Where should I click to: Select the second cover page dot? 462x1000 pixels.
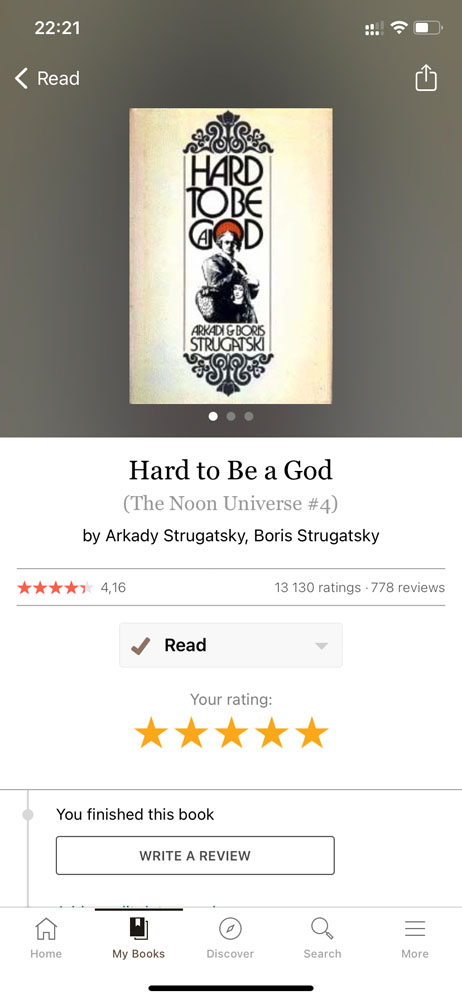pos(231,416)
